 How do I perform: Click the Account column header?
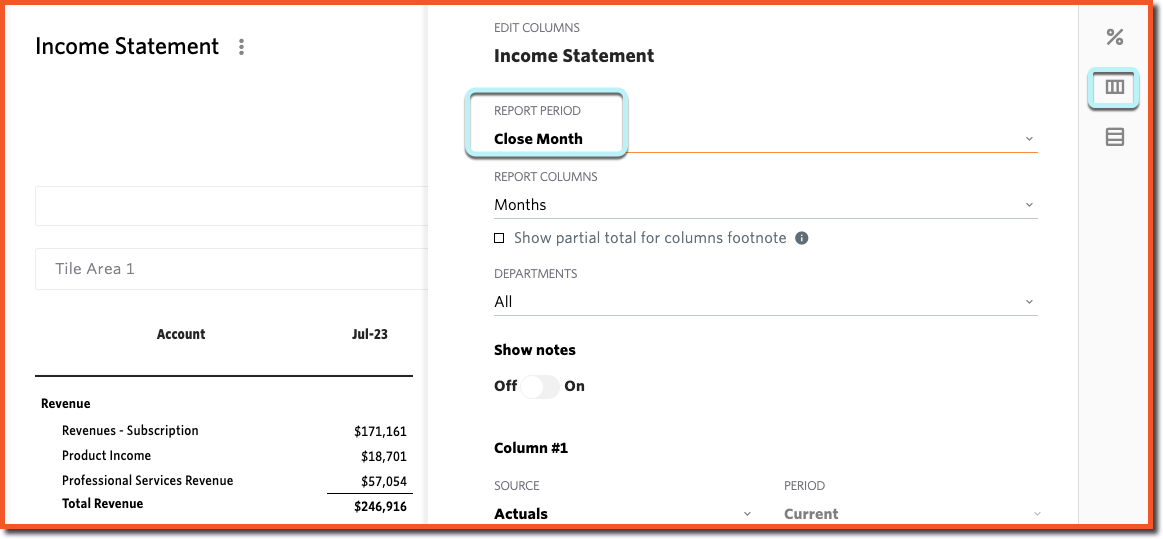point(181,334)
